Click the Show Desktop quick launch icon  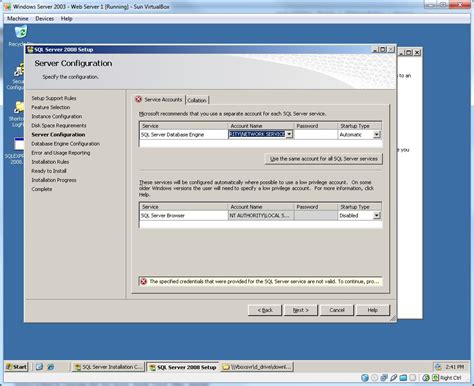click(39, 367)
